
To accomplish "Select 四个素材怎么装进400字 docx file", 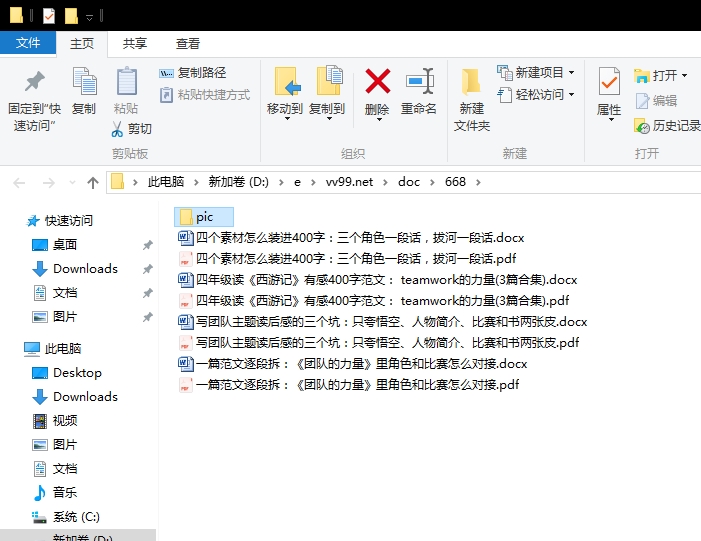I will pyautogui.click(x=351, y=237).
